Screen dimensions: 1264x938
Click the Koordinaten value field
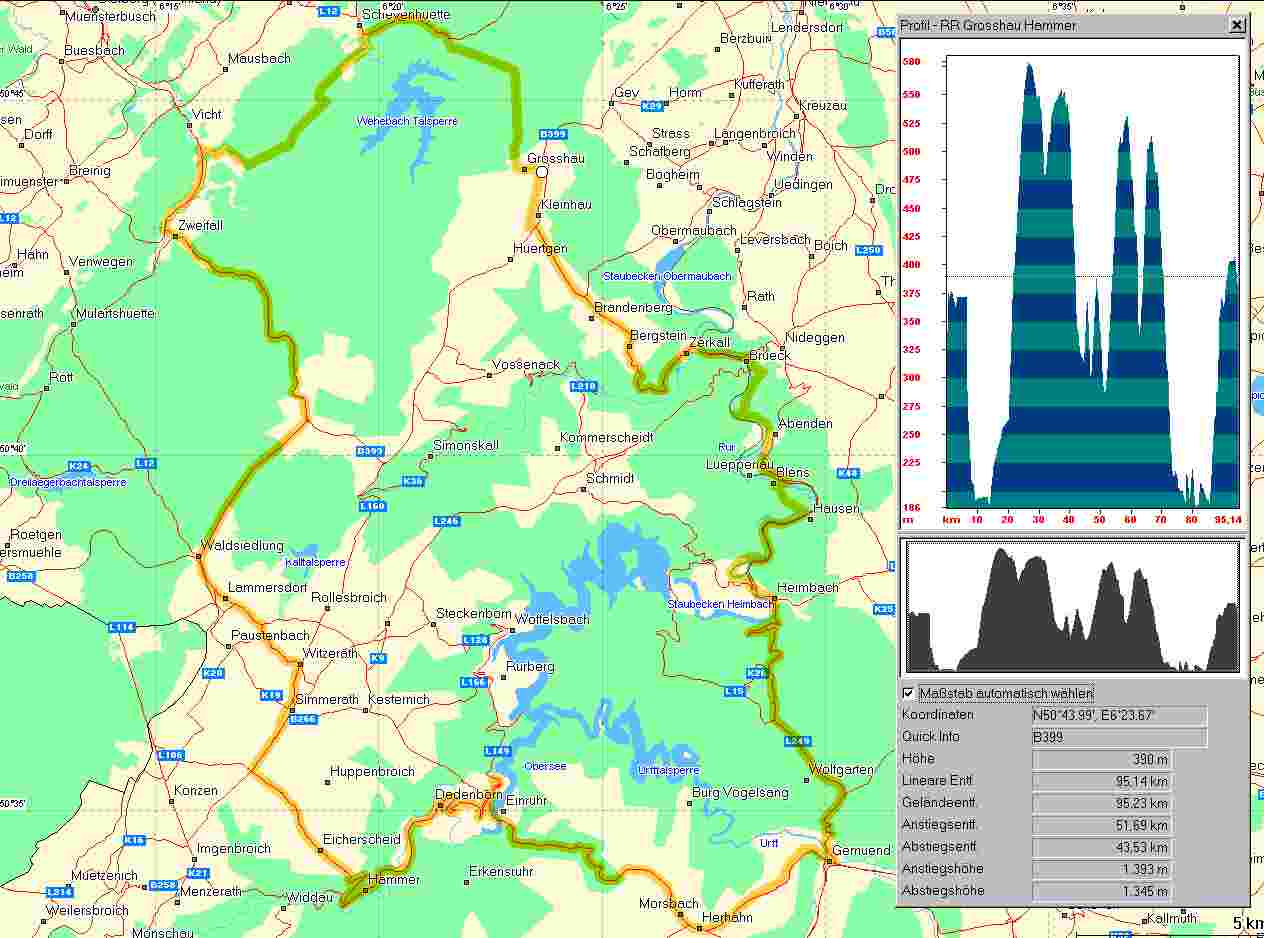click(x=1119, y=716)
